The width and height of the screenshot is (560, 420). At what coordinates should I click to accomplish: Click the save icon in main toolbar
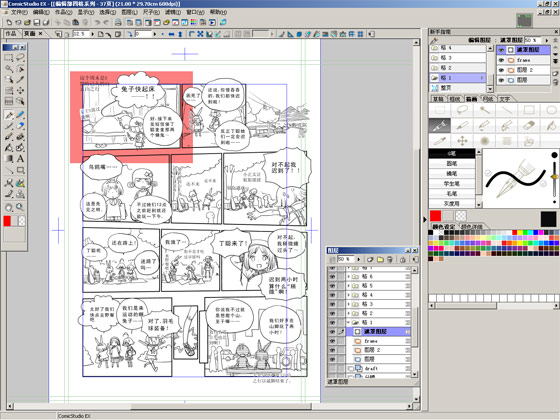pos(36,22)
